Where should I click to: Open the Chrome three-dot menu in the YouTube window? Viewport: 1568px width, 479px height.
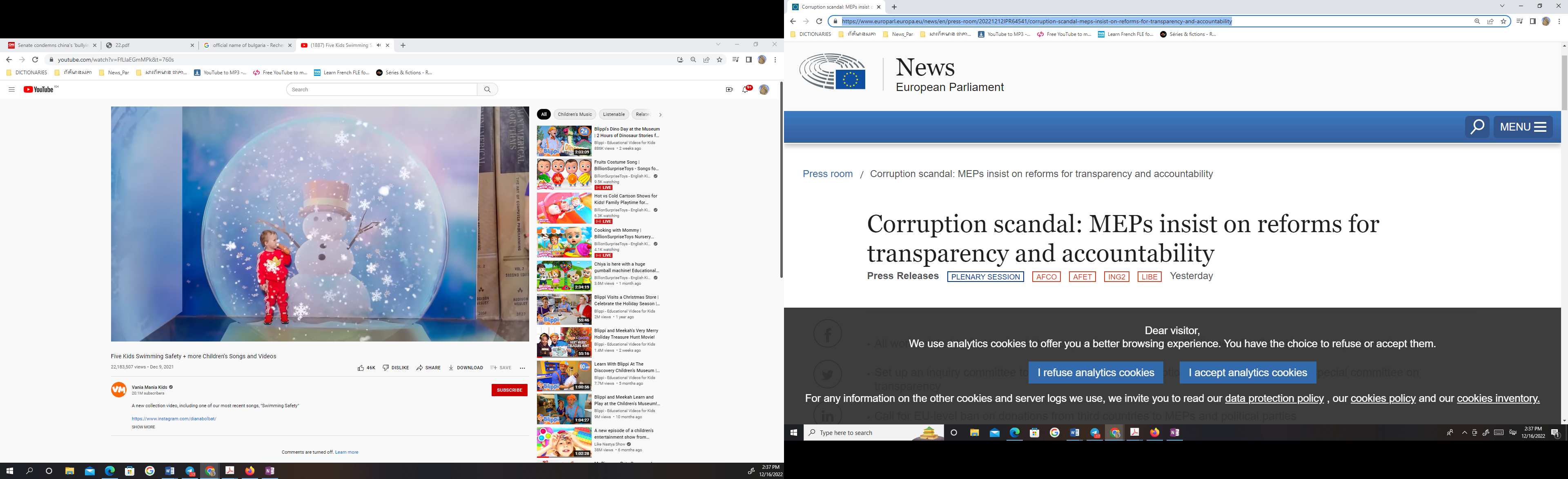click(775, 60)
